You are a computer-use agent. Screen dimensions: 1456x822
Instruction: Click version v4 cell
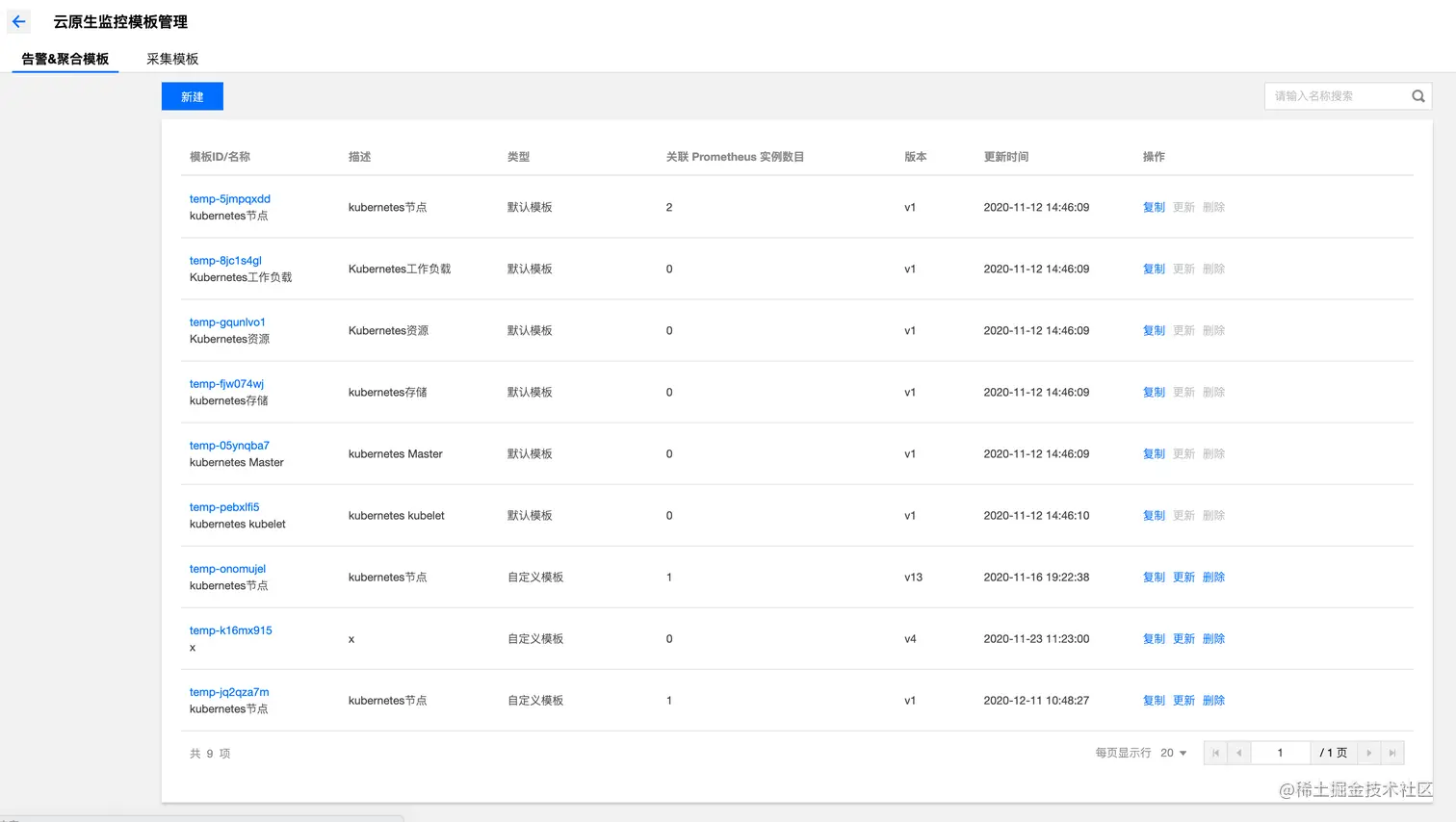[x=910, y=638]
